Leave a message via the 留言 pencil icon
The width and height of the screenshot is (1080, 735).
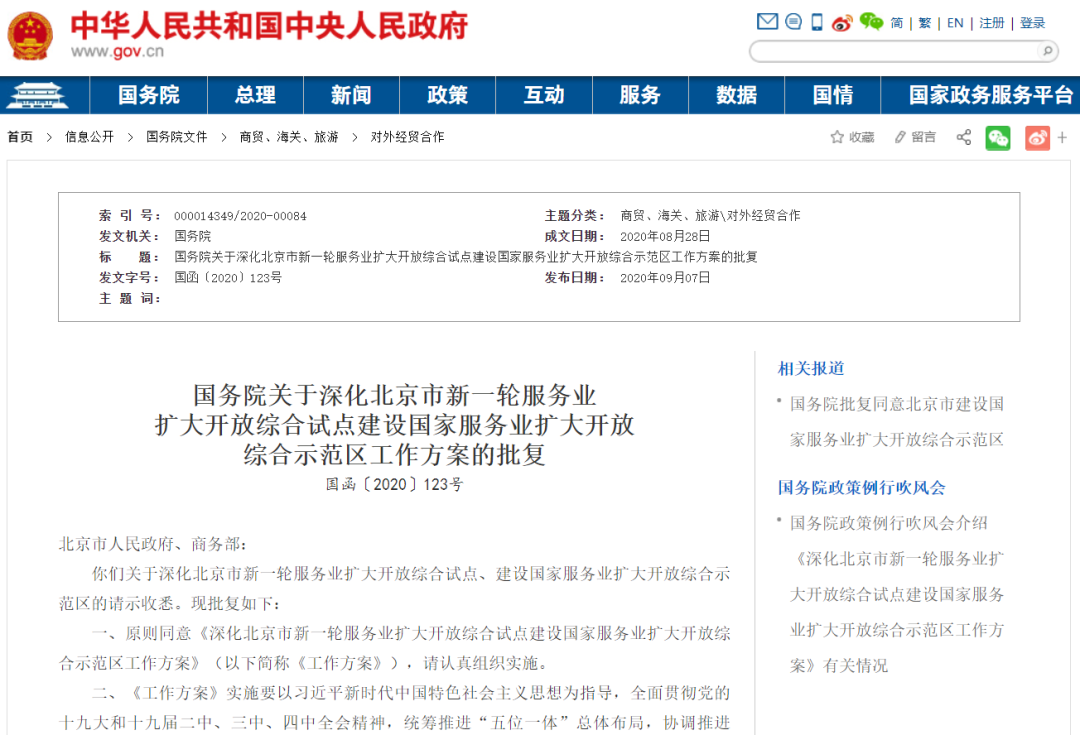pyautogui.click(x=914, y=137)
